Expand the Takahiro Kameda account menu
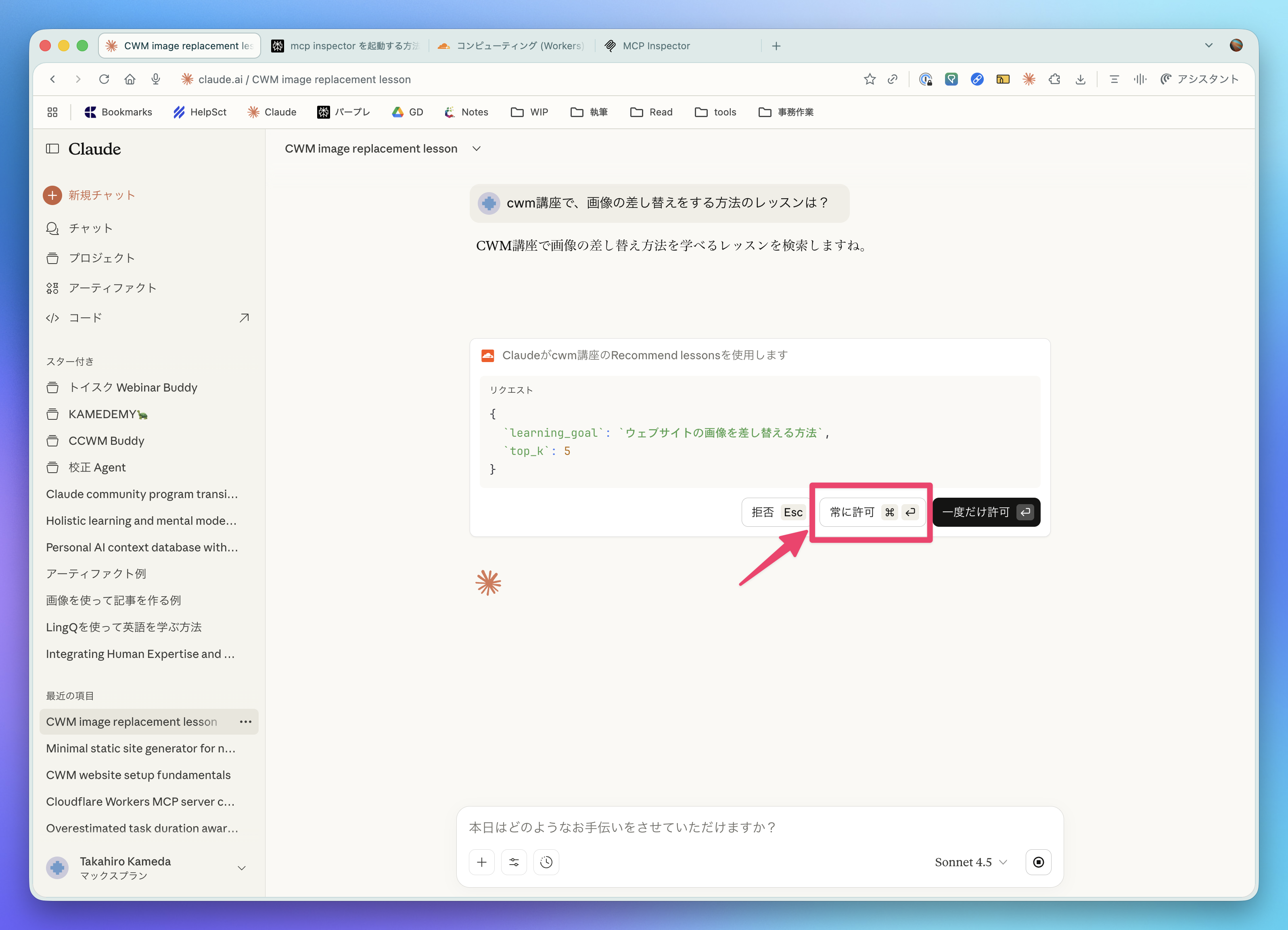 [241, 868]
